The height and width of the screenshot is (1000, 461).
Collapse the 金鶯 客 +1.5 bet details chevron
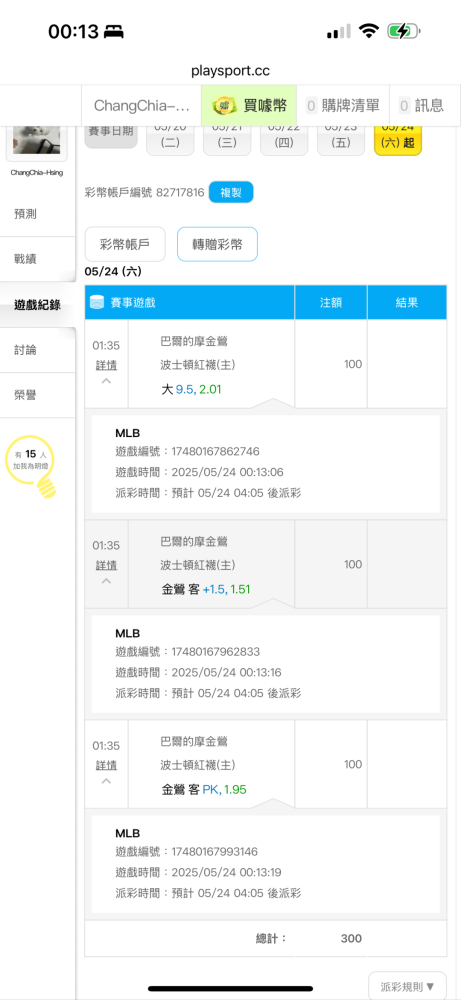point(106,581)
